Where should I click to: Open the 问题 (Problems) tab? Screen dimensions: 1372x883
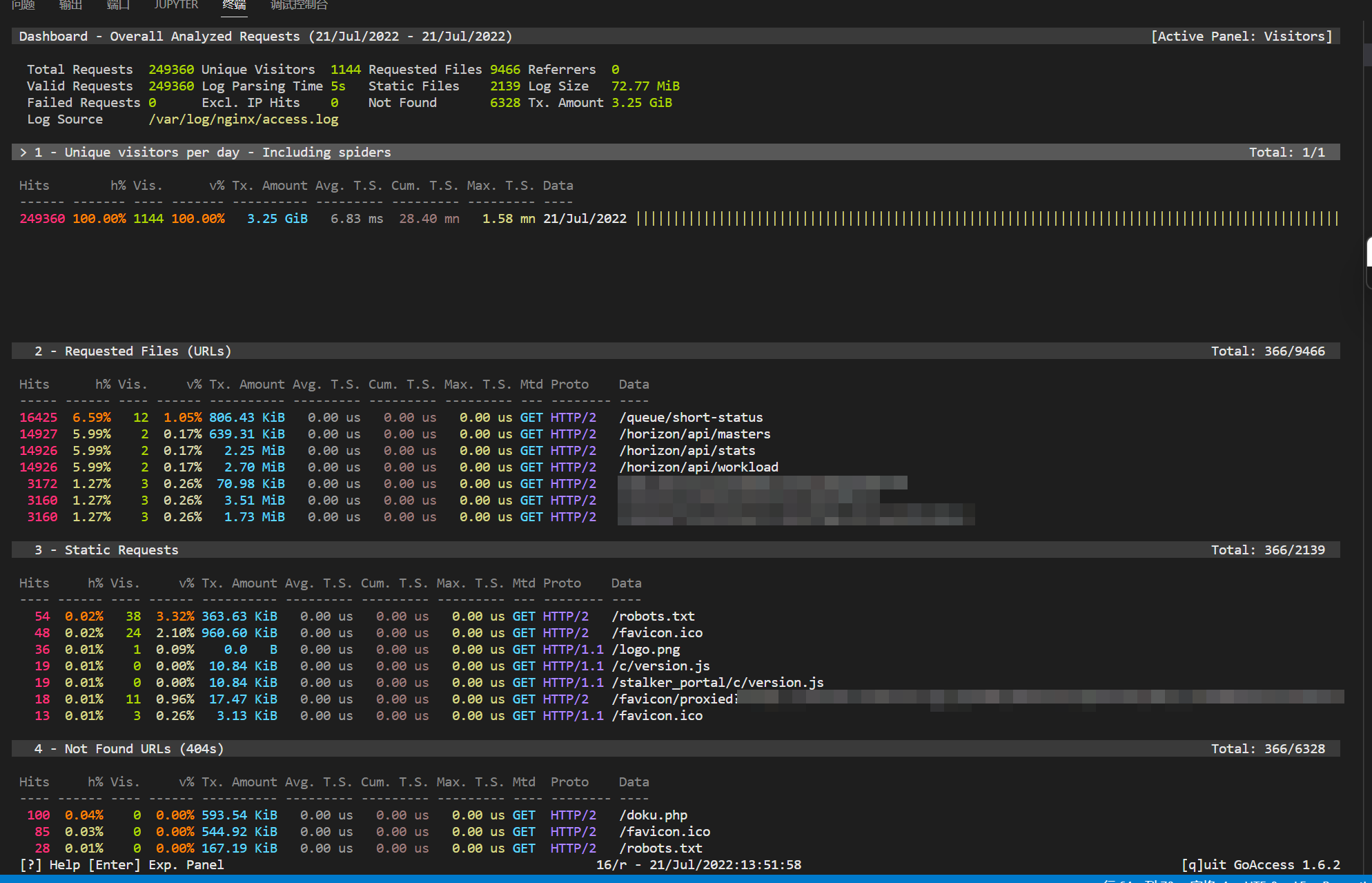click(23, 6)
